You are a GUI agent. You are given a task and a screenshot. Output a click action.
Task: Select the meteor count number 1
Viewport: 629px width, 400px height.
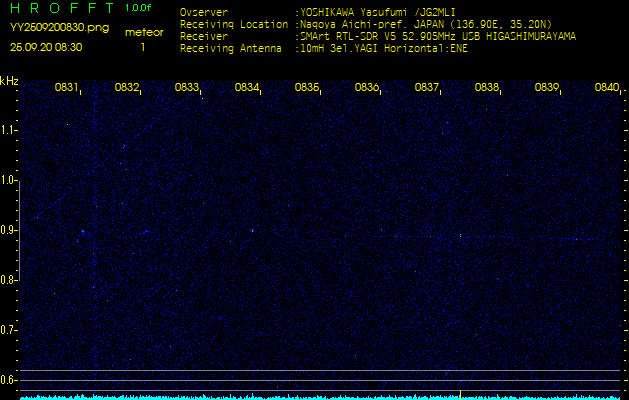point(143,47)
